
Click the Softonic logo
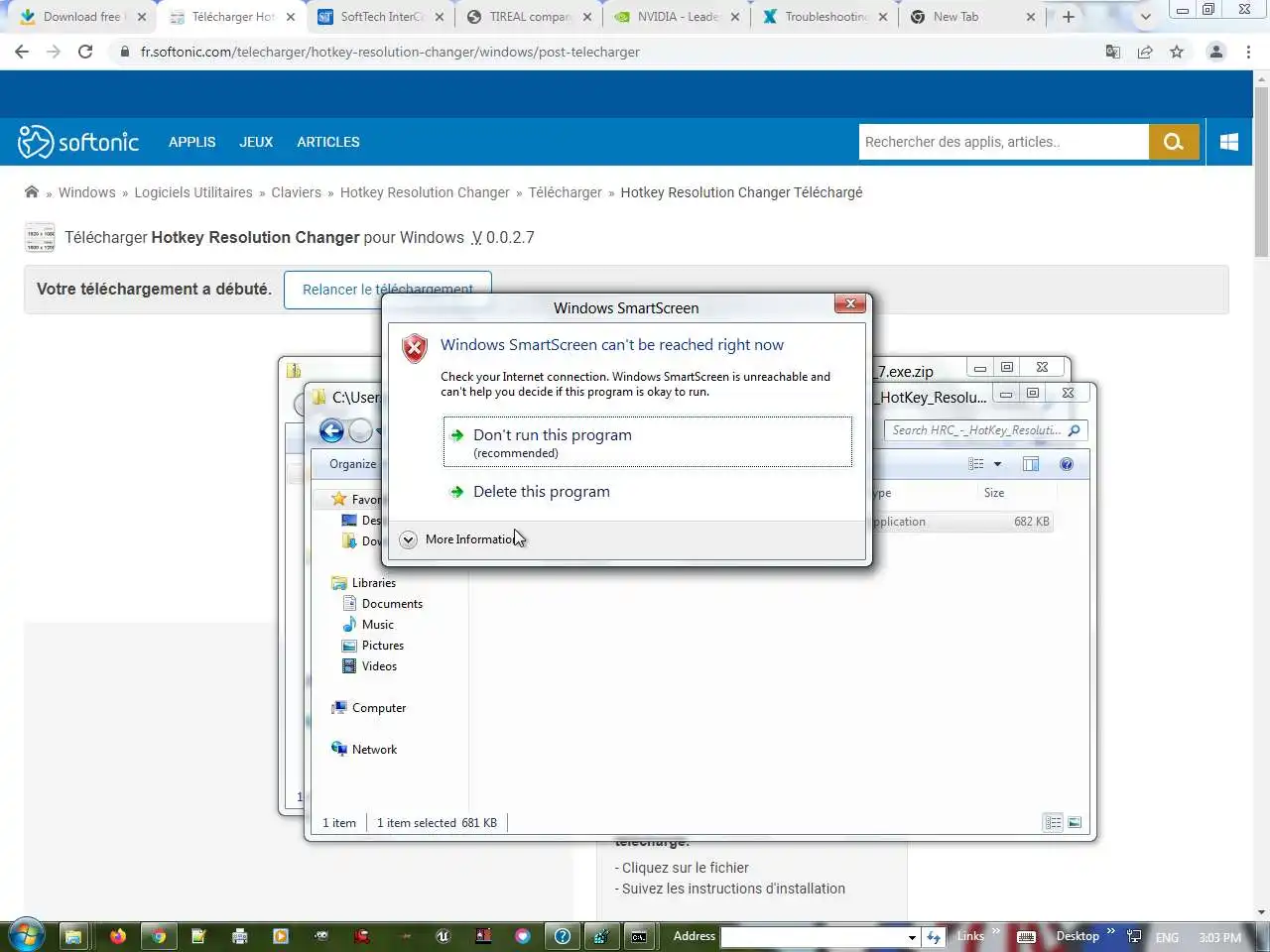78,142
